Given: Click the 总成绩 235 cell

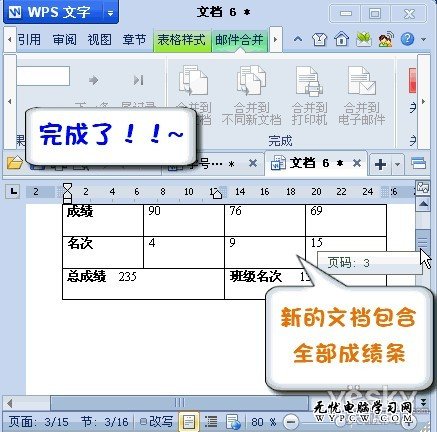Looking at the screenshot, I should tap(143, 284).
